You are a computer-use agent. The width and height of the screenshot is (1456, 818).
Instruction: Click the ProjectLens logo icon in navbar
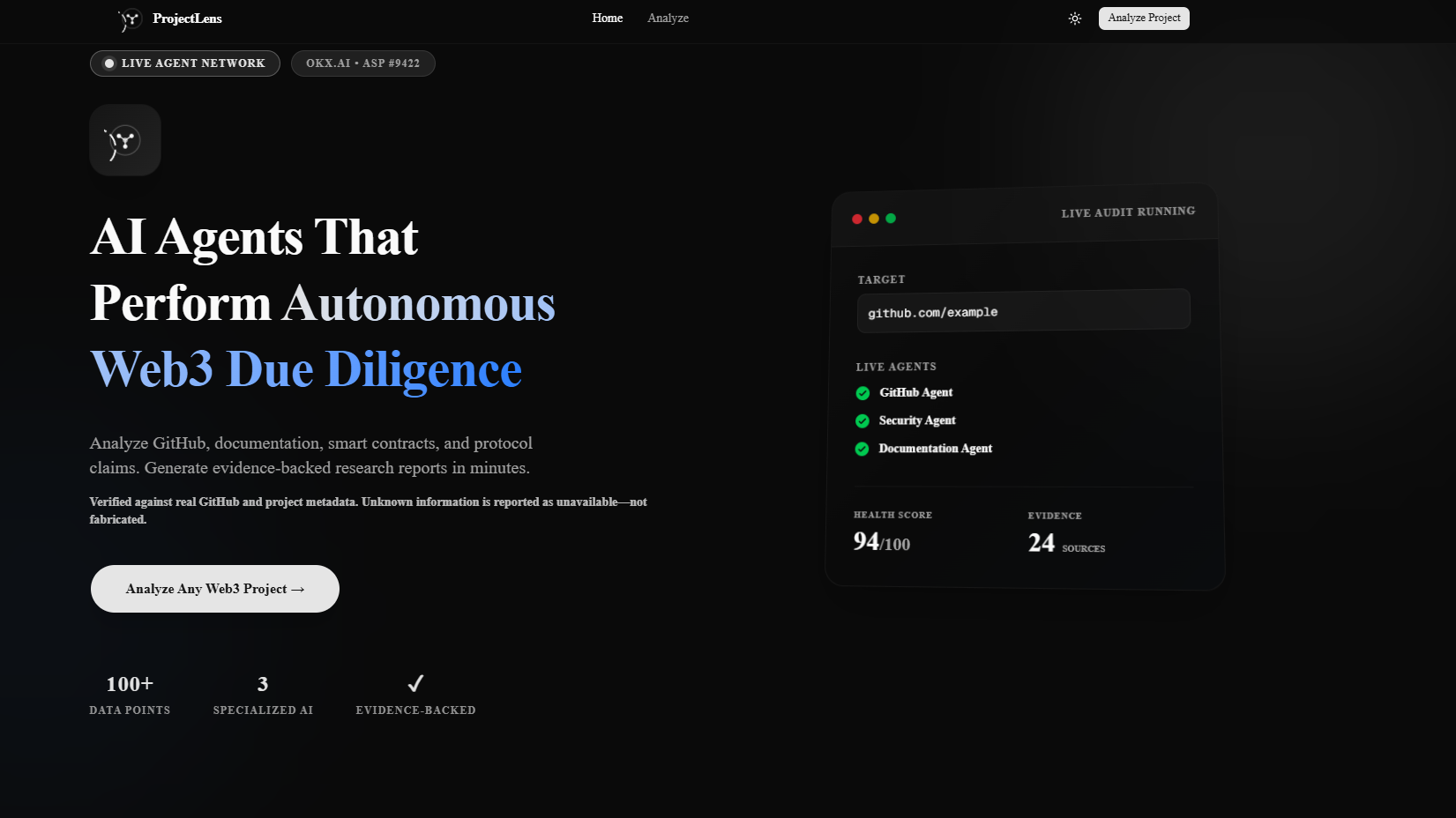pos(131,19)
